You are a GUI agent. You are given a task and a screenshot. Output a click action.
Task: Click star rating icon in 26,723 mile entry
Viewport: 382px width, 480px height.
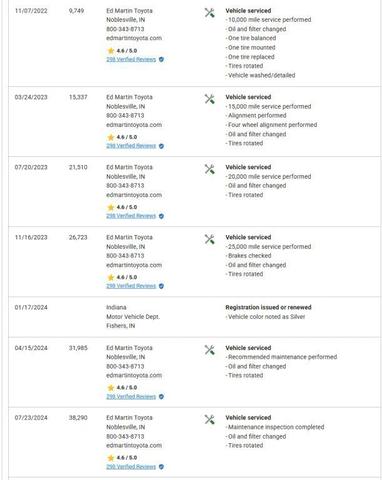(x=111, y=277)
